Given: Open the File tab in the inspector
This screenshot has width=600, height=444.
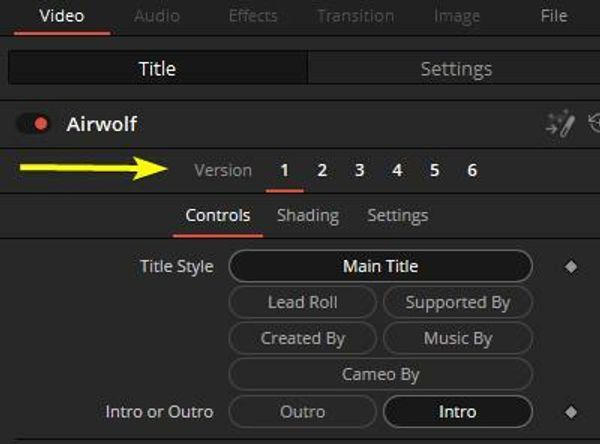Looking at the screenshot, I should coord(554,16).
